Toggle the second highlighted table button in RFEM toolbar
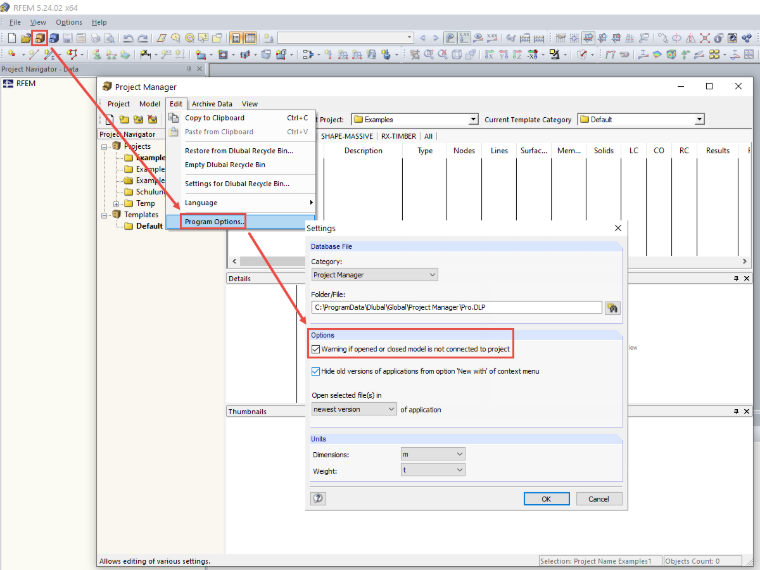The height and width of the screenshot is (570, 760). tap(250, 38)
